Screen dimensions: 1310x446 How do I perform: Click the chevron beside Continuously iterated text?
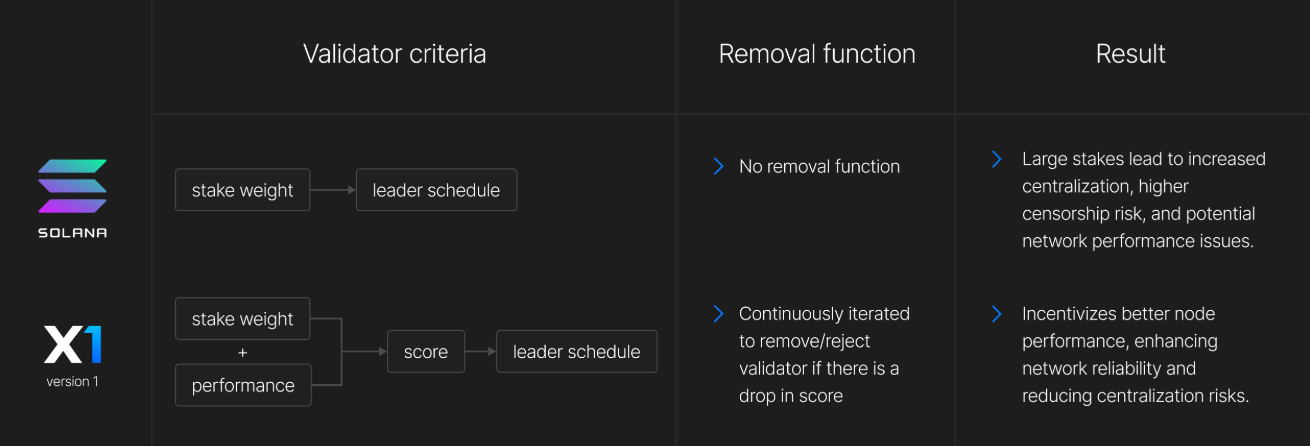pos(718,314)
